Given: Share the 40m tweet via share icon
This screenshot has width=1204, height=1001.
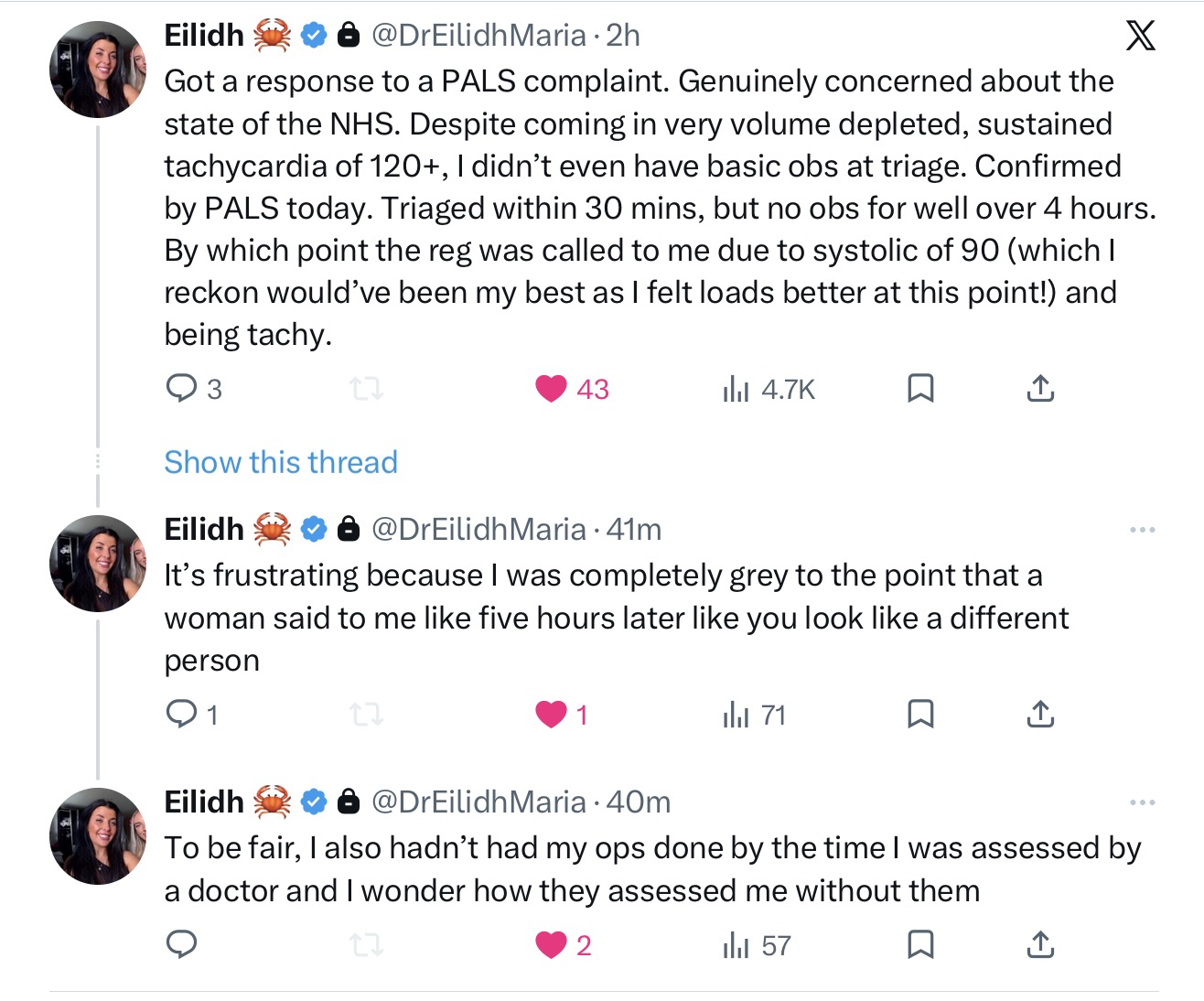Looking at the screenshot, I should coord(1040,944).
